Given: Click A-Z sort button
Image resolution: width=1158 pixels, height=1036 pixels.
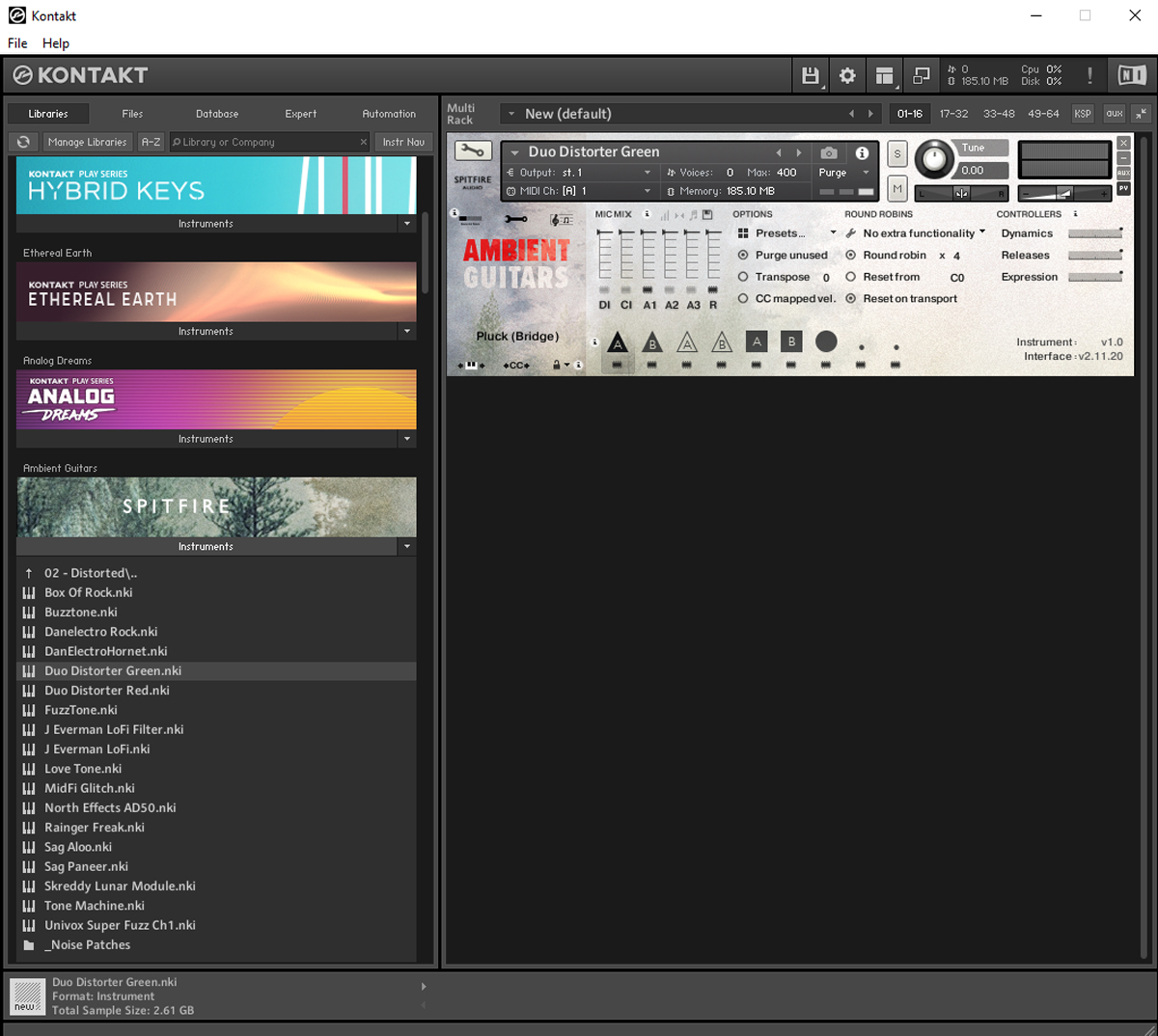Looking at the screenshot, I should pos(151,142).
